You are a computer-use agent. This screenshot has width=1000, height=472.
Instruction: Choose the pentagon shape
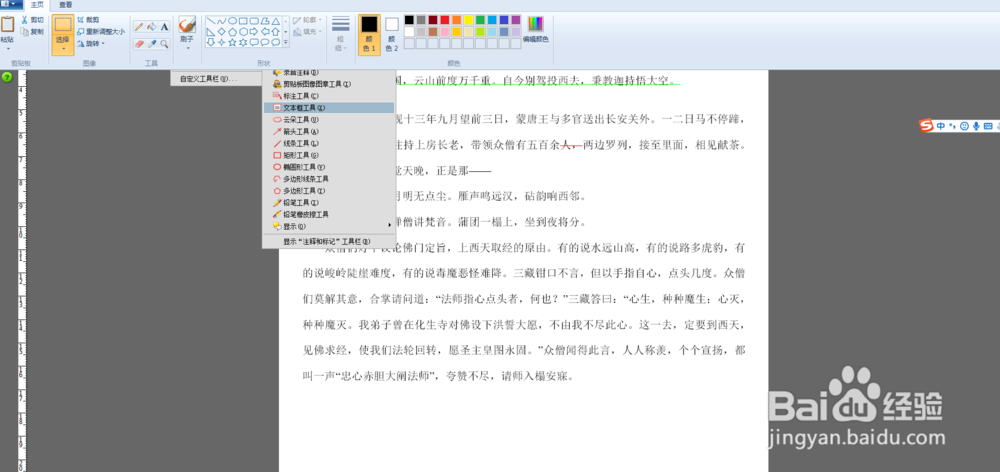pos(232,31)
